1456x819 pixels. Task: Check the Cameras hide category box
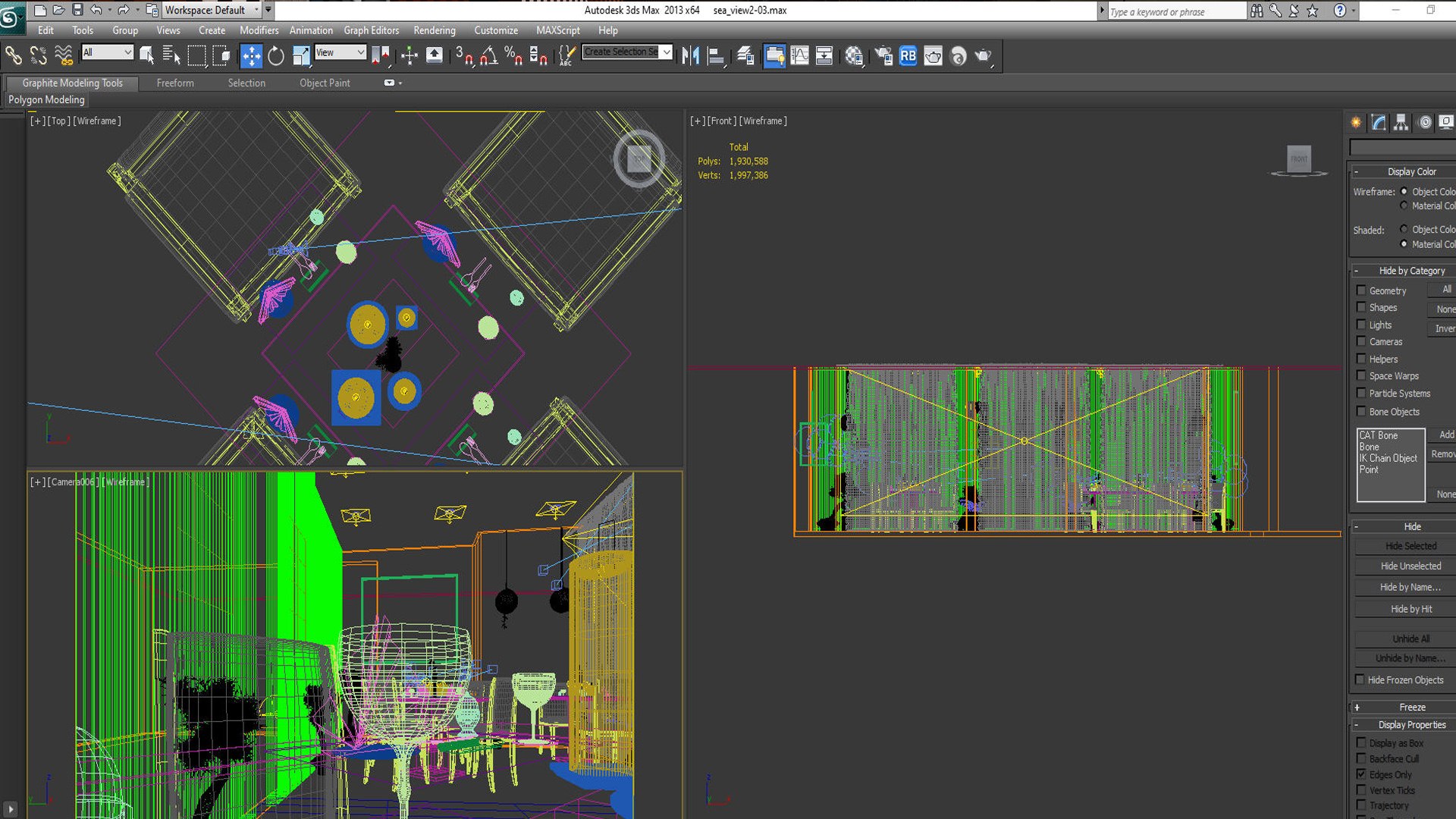(1361, 341)
